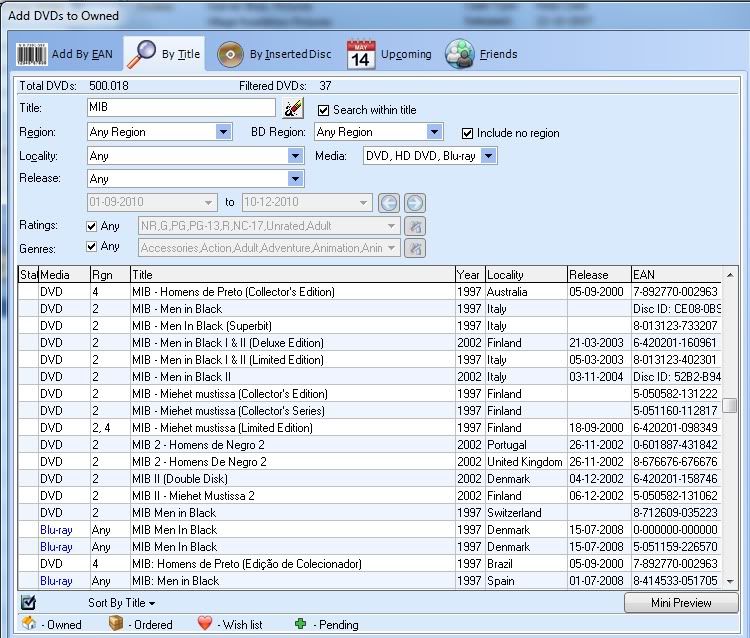Expand the Genres list dropdown
Image resolution: width=750 pixels, height=638 pixels.
(391, 248)
